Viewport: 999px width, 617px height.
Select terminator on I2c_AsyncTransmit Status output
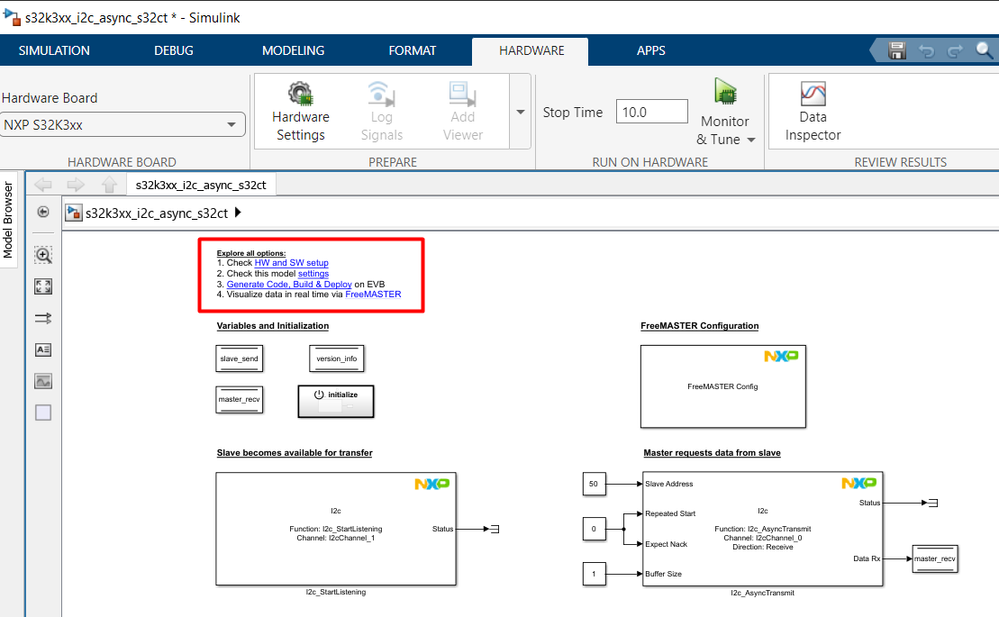click(933, 503)
